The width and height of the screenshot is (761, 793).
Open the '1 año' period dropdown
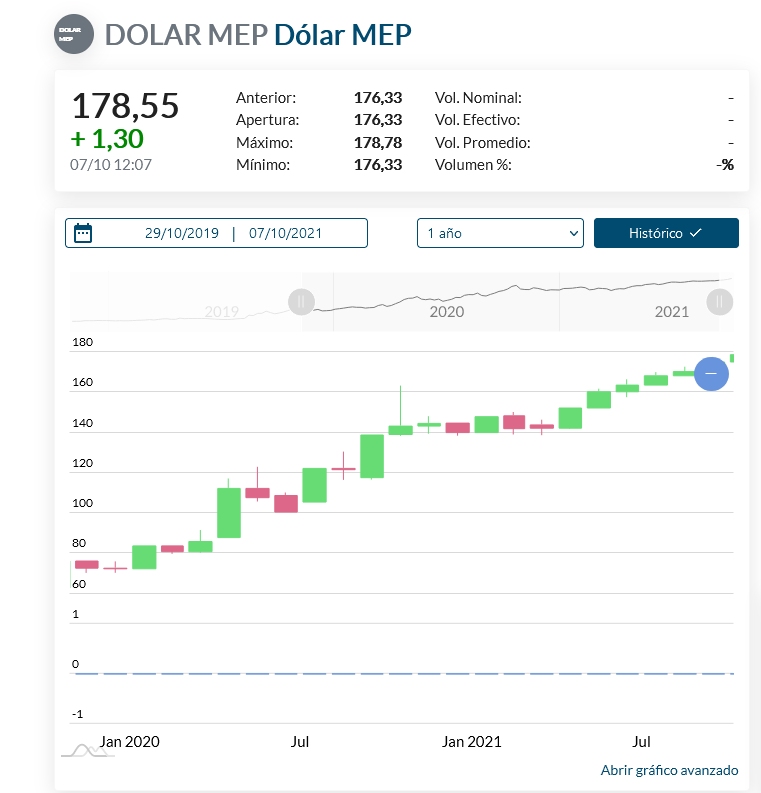(499, 233)
